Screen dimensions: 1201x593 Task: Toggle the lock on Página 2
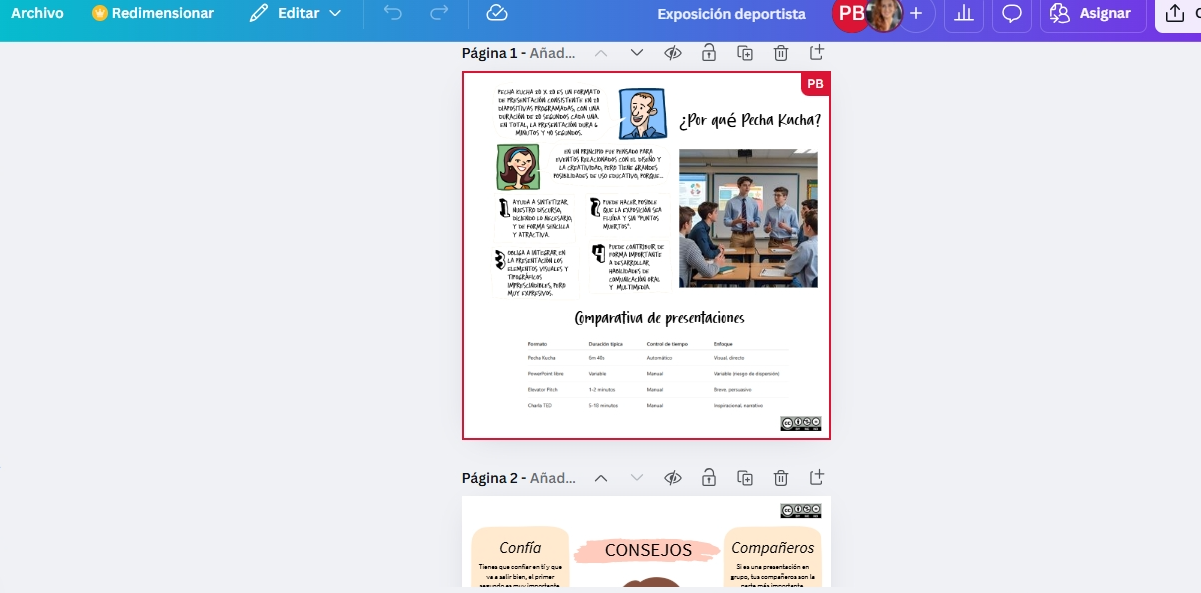point(709,477)
